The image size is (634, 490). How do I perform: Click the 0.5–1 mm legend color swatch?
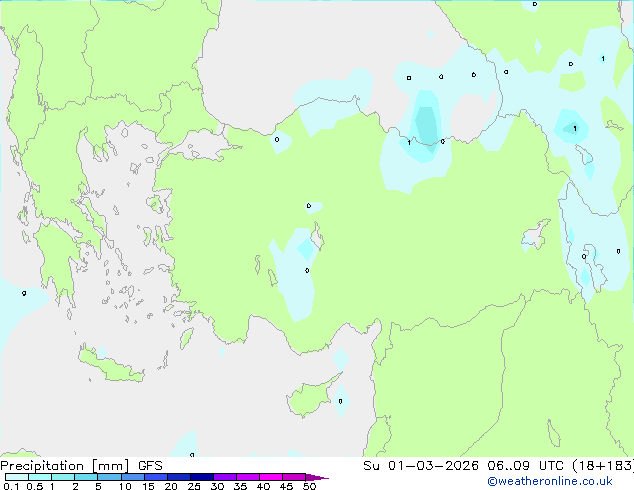(40, 477)
